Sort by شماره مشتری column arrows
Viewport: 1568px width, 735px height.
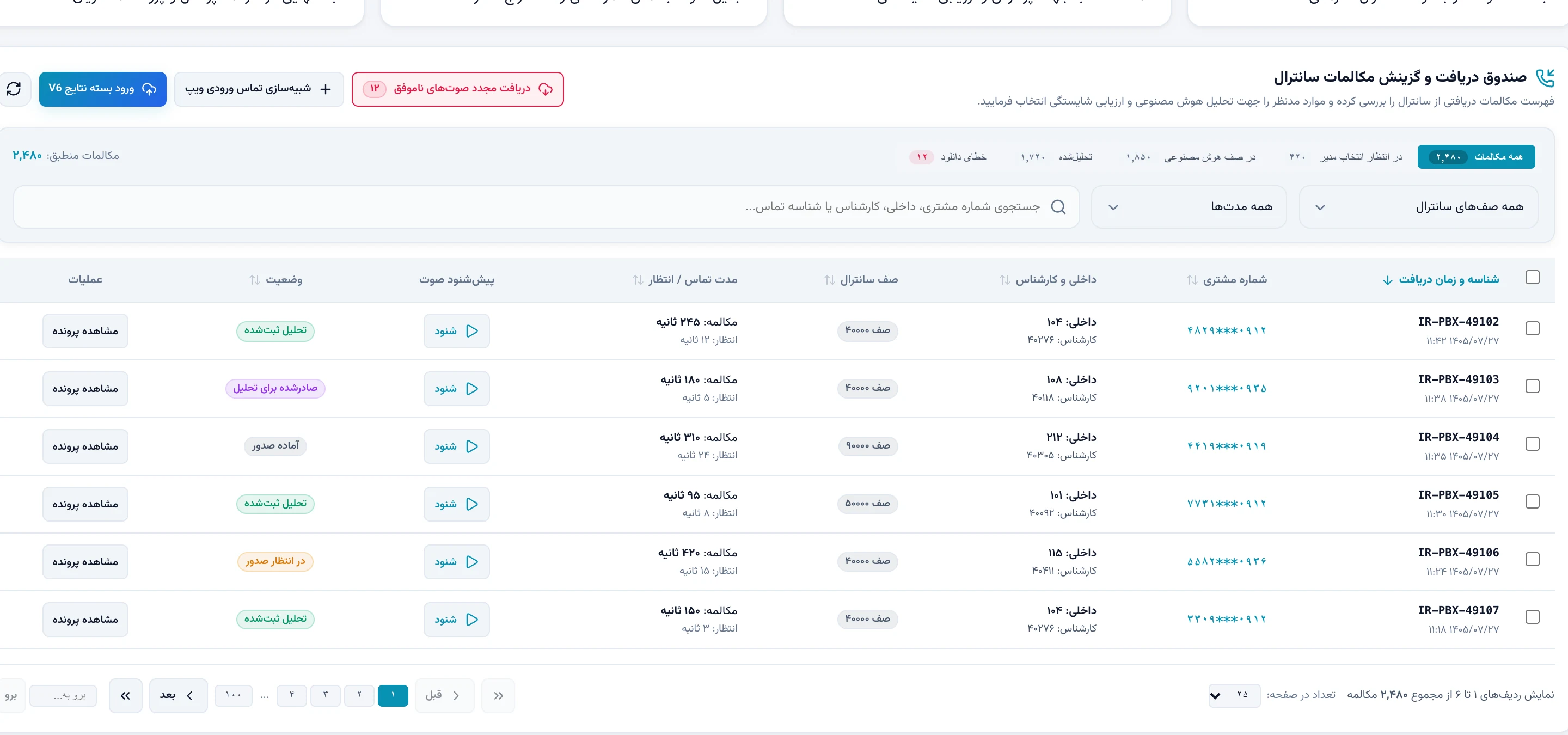pyautogui.click(x=1192, y=280)
